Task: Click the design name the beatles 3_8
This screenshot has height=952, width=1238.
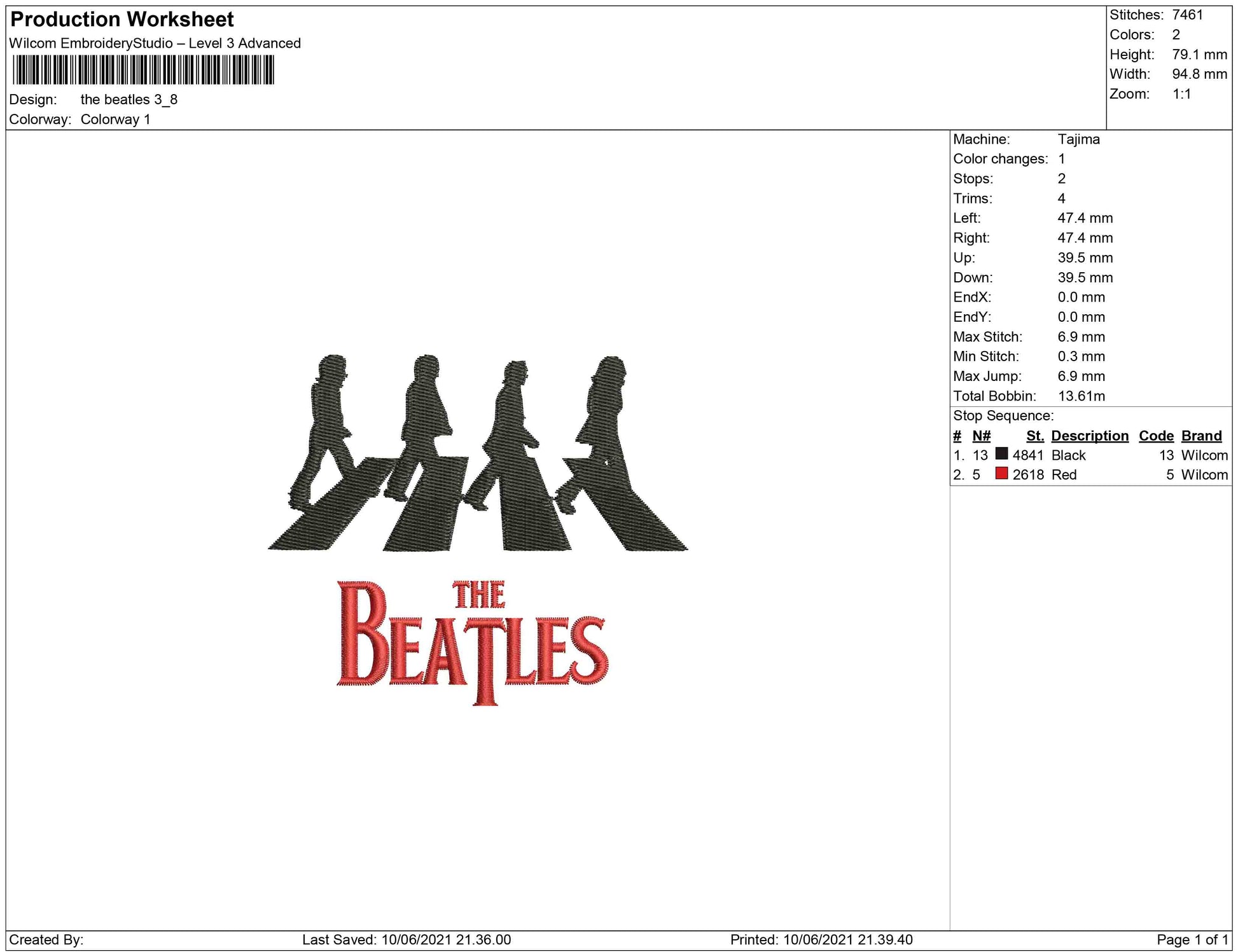Action: tap(129, 100)
